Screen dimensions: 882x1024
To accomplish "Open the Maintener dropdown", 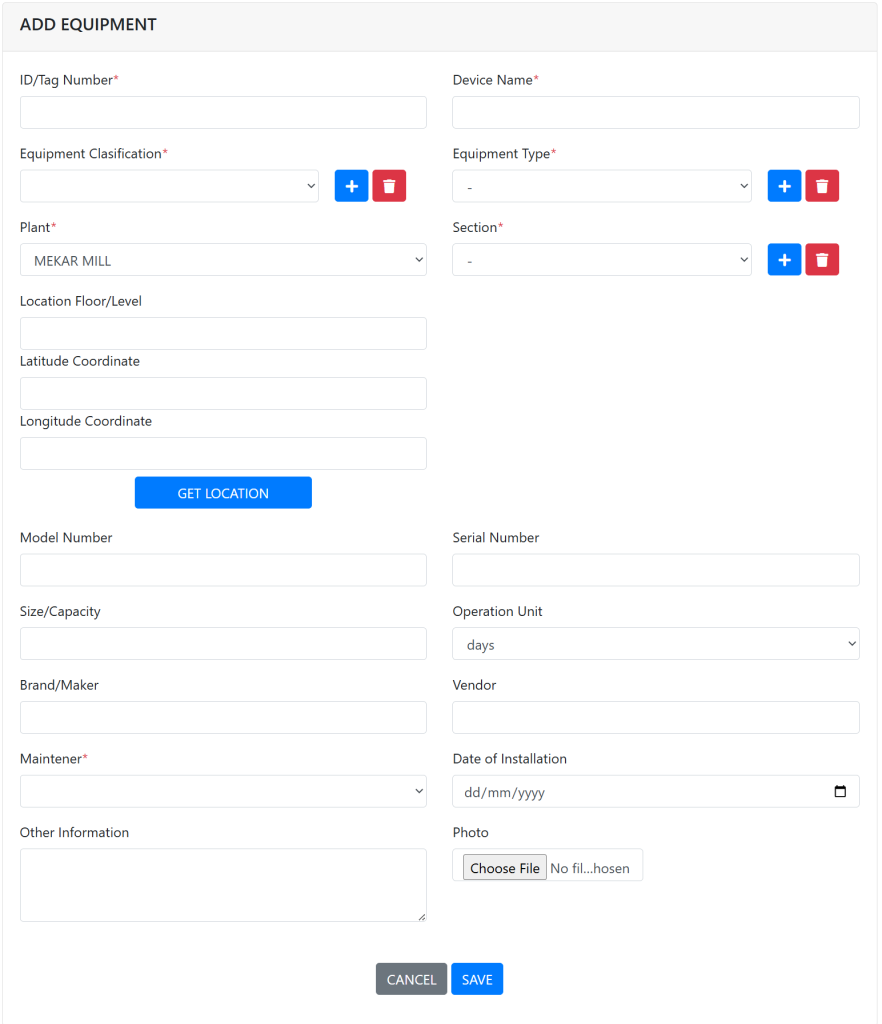I will pyautogui.click(x=223, y=791).
